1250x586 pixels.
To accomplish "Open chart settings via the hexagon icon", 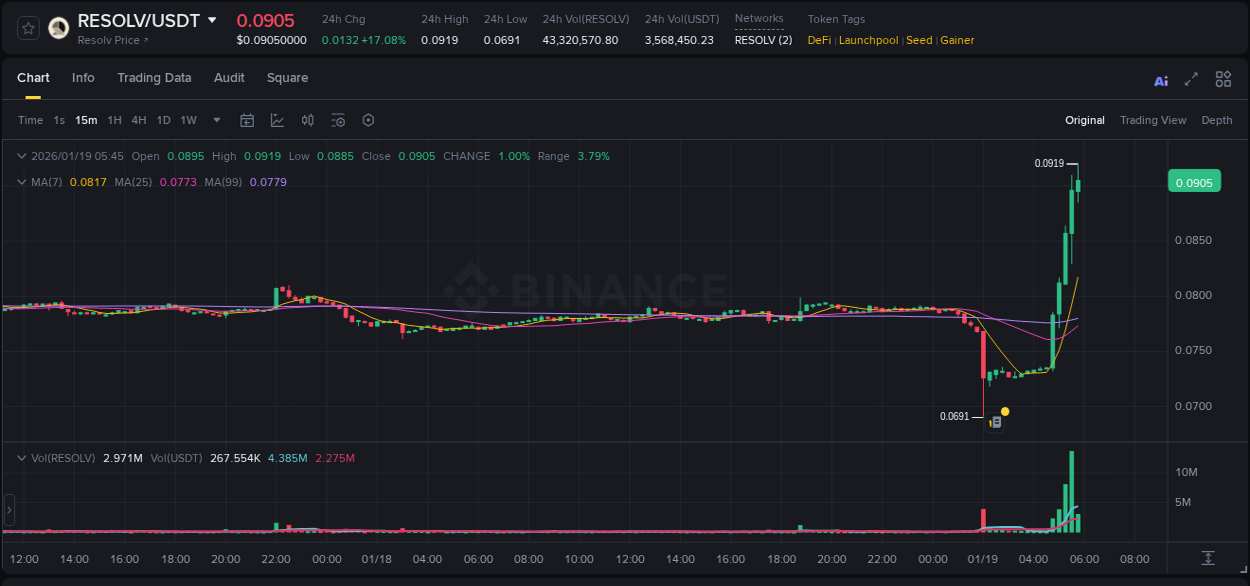I will click(x=368, y=120).
